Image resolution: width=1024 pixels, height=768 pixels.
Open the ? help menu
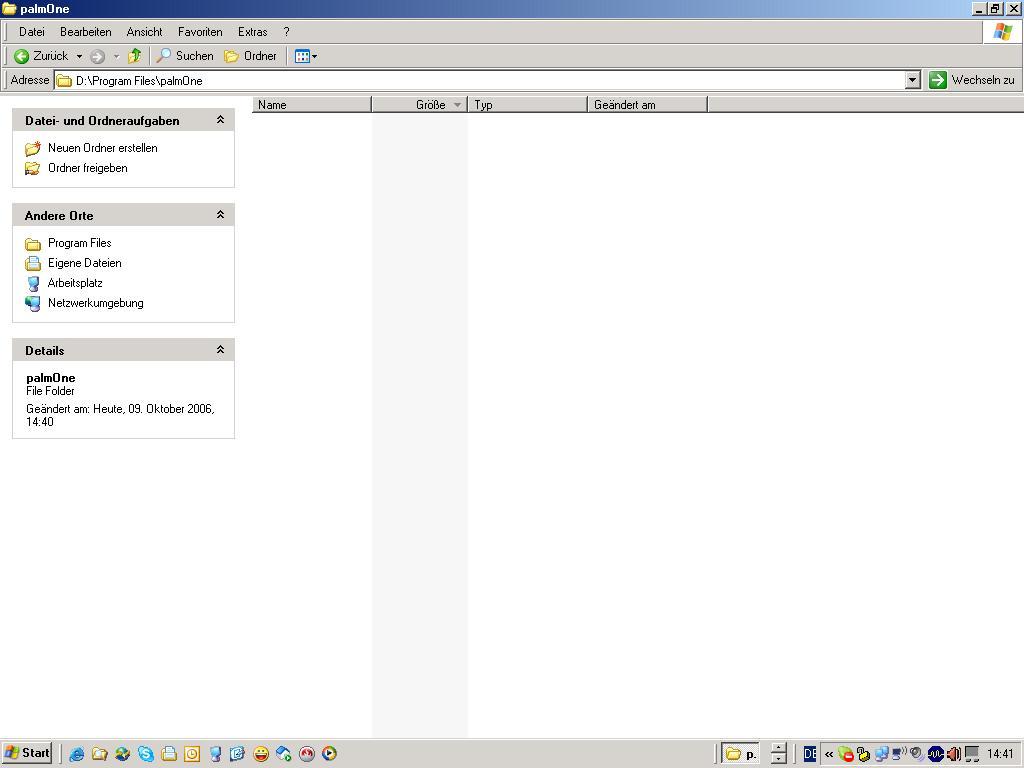[286, 32]
